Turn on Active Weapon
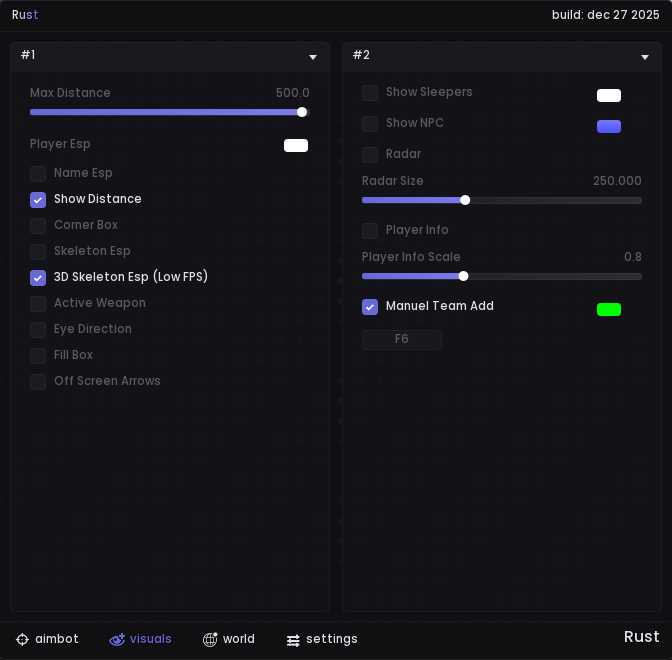Screen dimensions: 672x660 click(x=38, y=304)
